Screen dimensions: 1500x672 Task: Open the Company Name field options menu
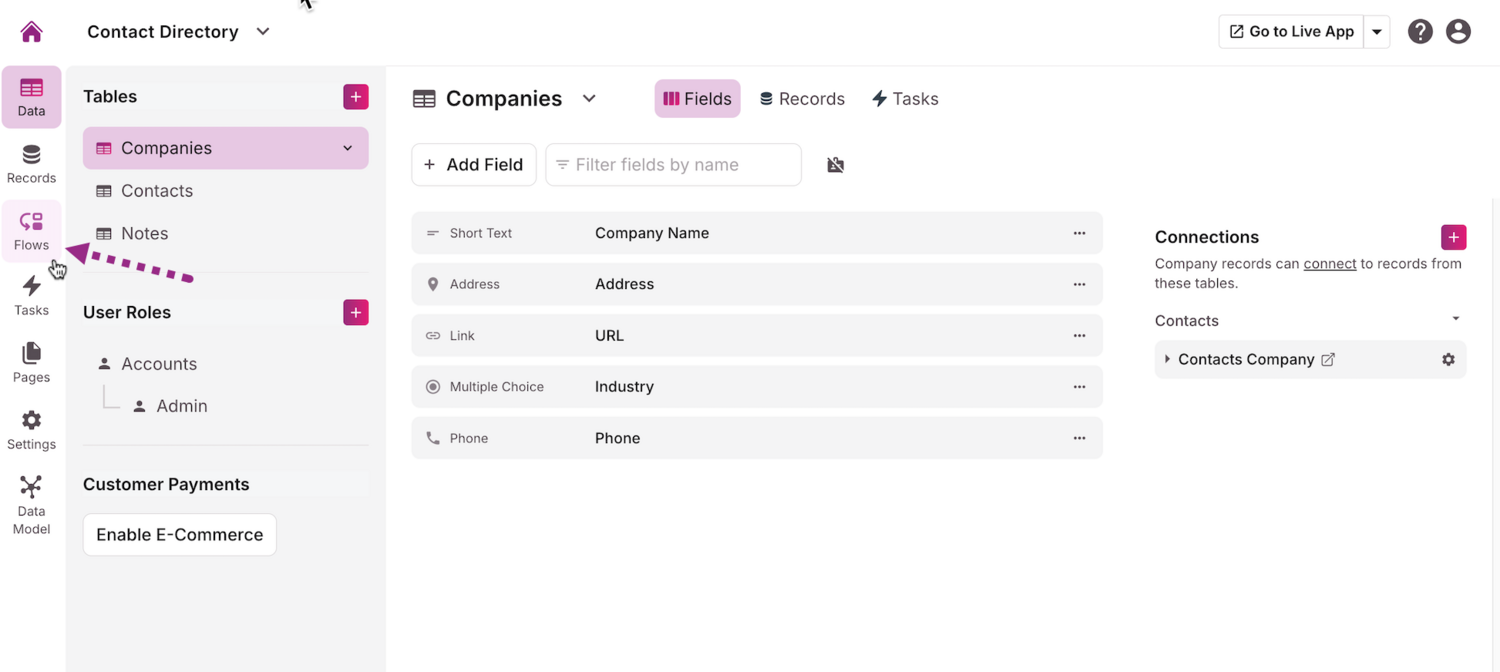pos(1079,233)
